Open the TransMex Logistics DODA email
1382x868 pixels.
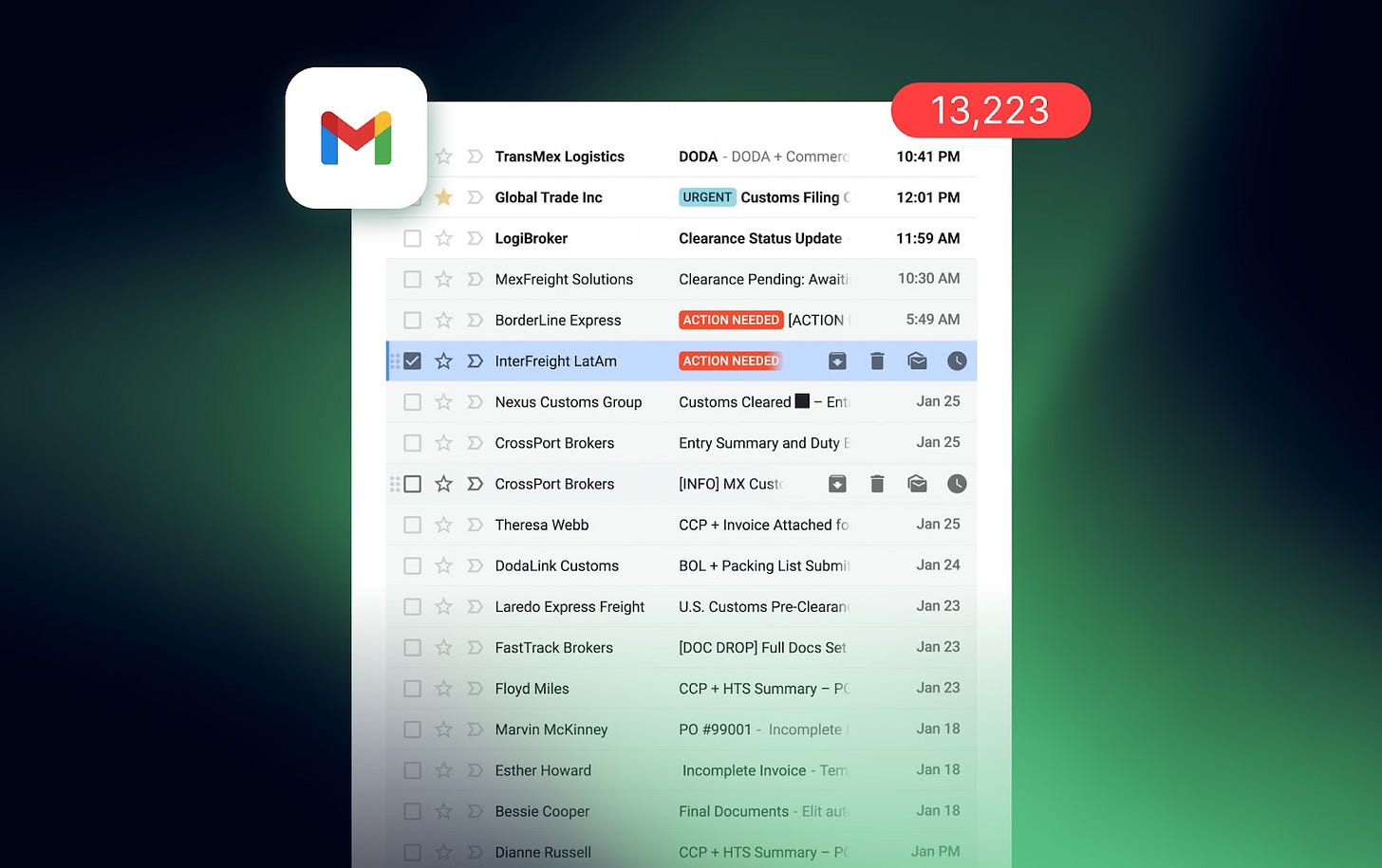(x=763, y=157)
